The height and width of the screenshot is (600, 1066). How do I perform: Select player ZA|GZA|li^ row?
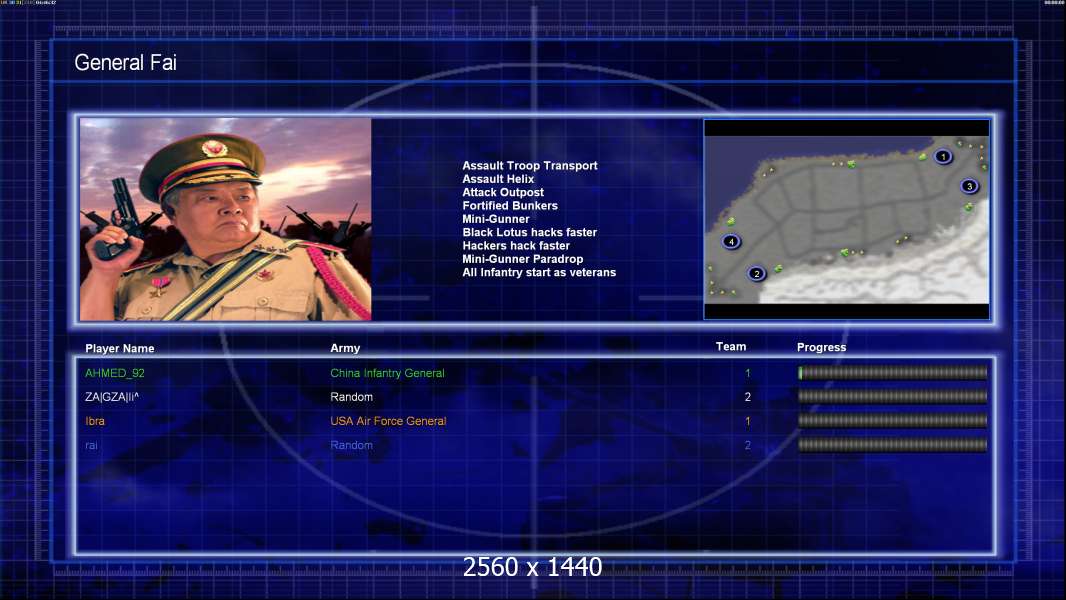click(x=534, y=397)
